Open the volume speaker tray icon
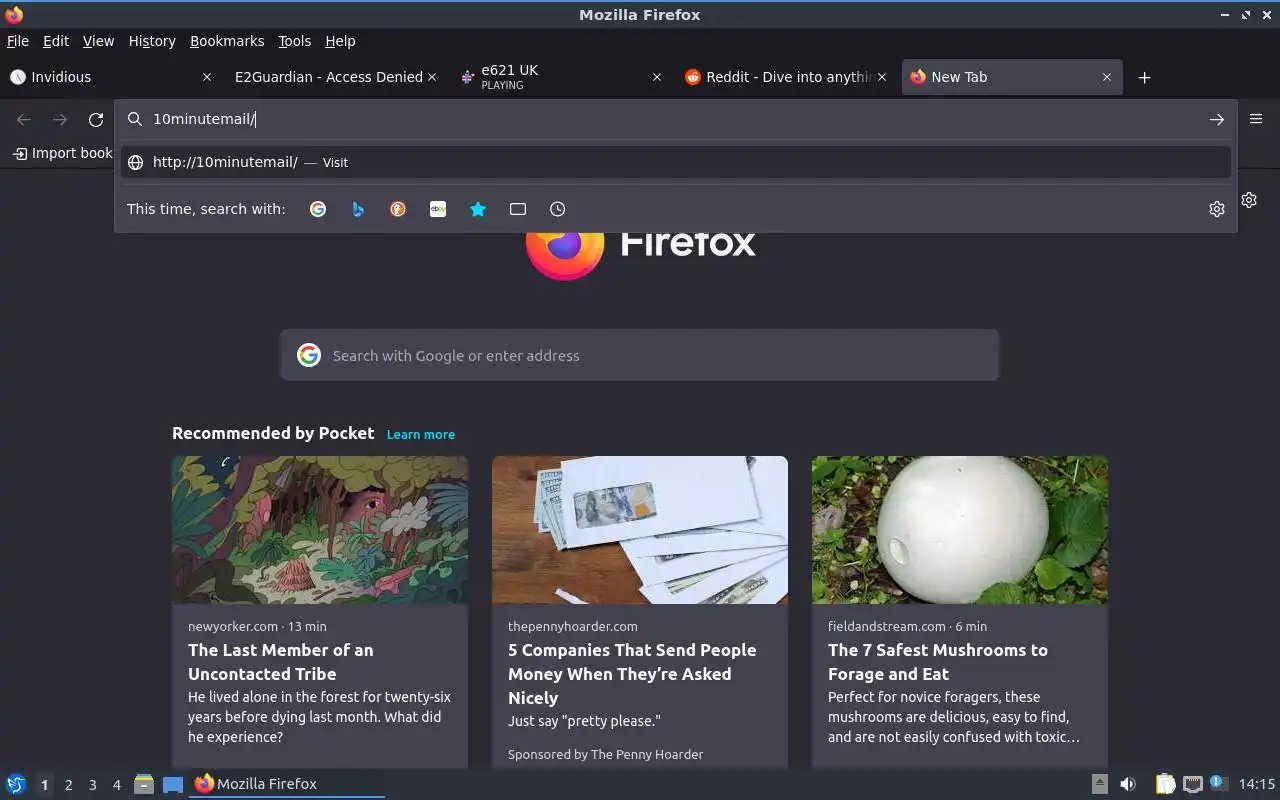 1128,784
